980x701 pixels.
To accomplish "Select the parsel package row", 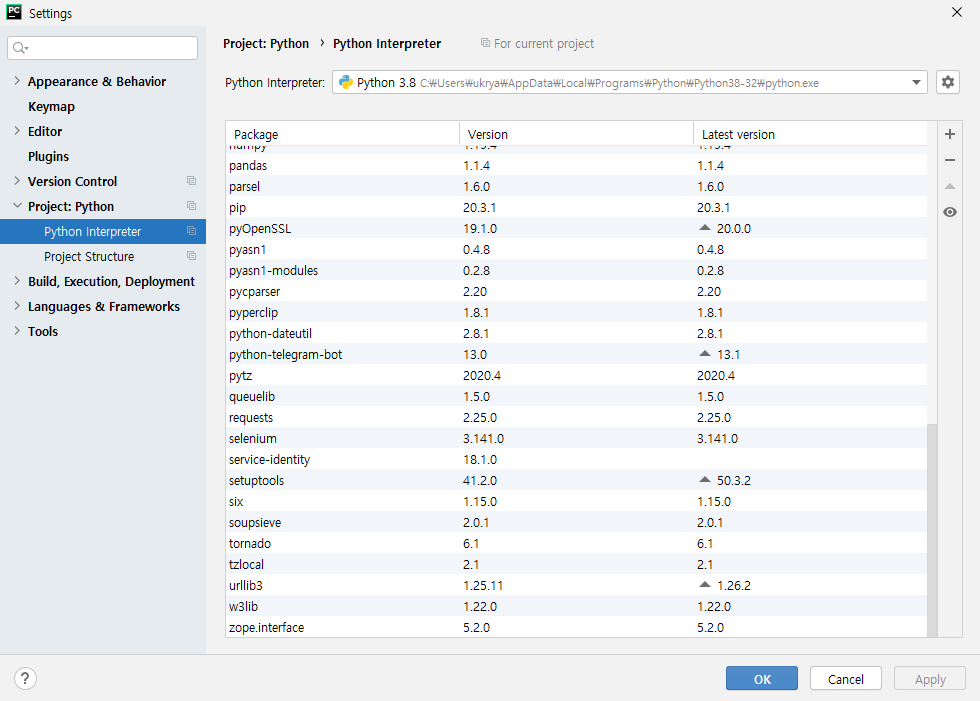I will [x=576, y=186].
